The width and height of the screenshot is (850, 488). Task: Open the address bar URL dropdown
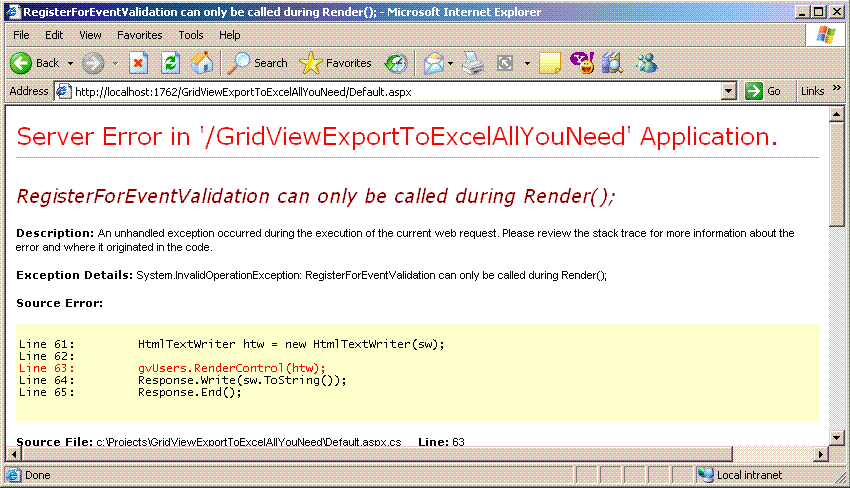(x=729, y=91)
